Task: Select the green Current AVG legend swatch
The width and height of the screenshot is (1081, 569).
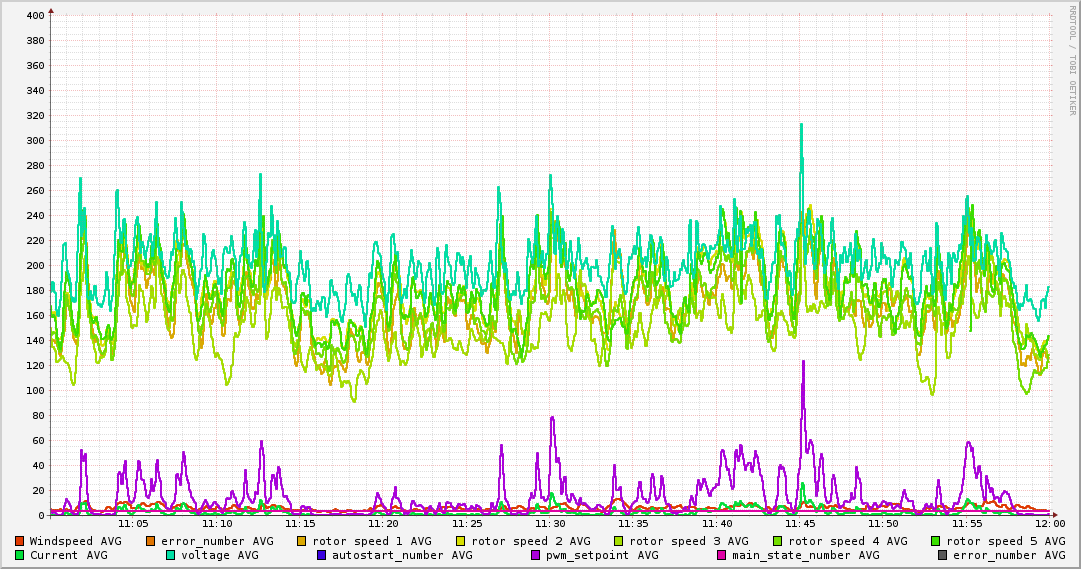Action: pyautogui.click(x=19, y=555)
